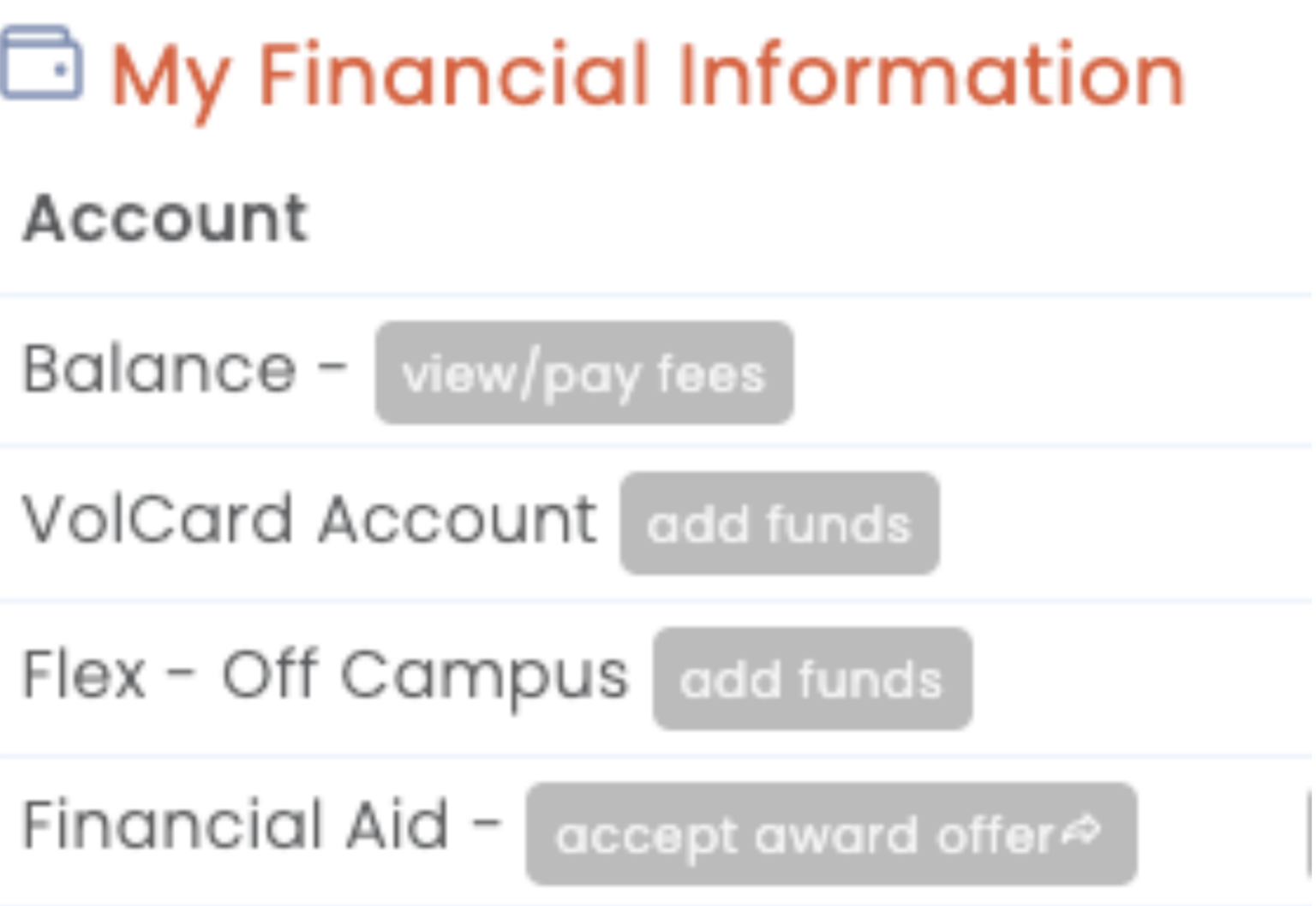Add funds to the VolCard Account
This screenshot has width=1316, height=906.
click(779, 523)
